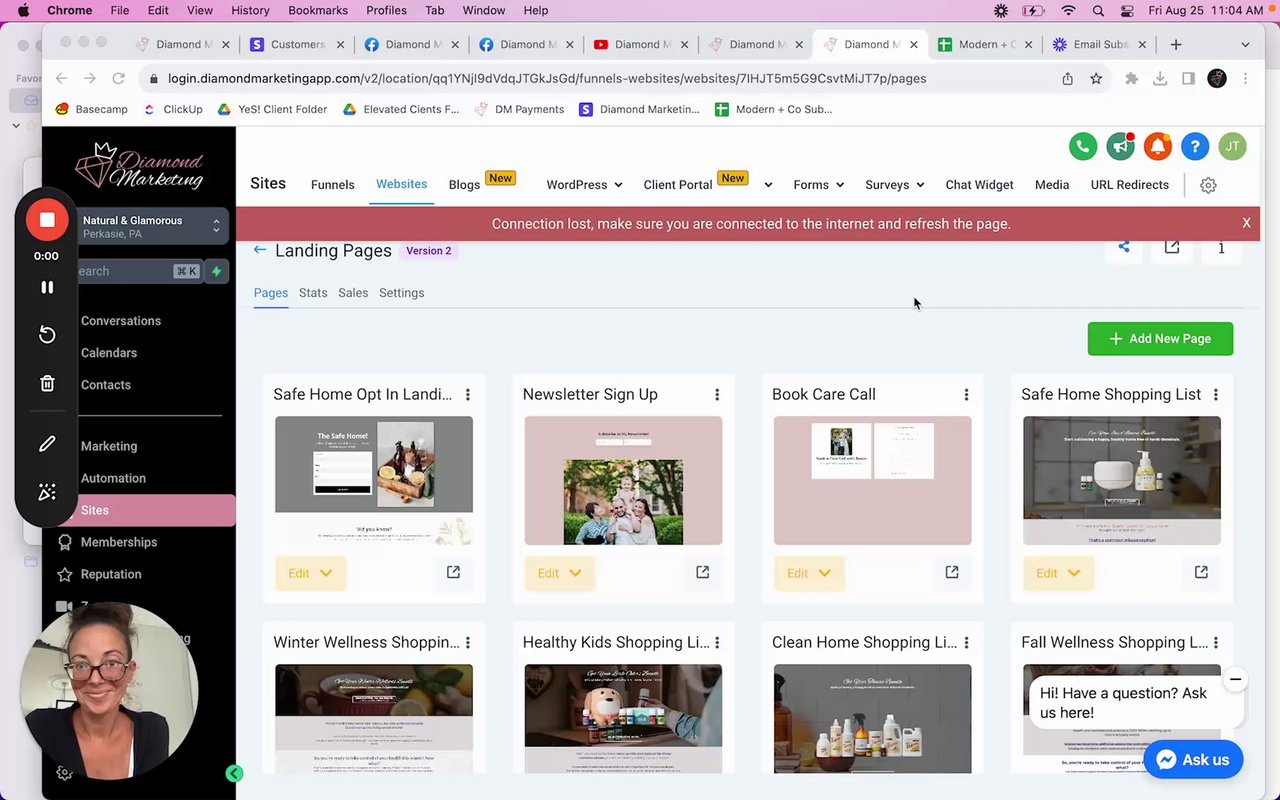Stop the screen recording with the red button
The height and width of the screenshot is (800, 1280).
(47, 220)
